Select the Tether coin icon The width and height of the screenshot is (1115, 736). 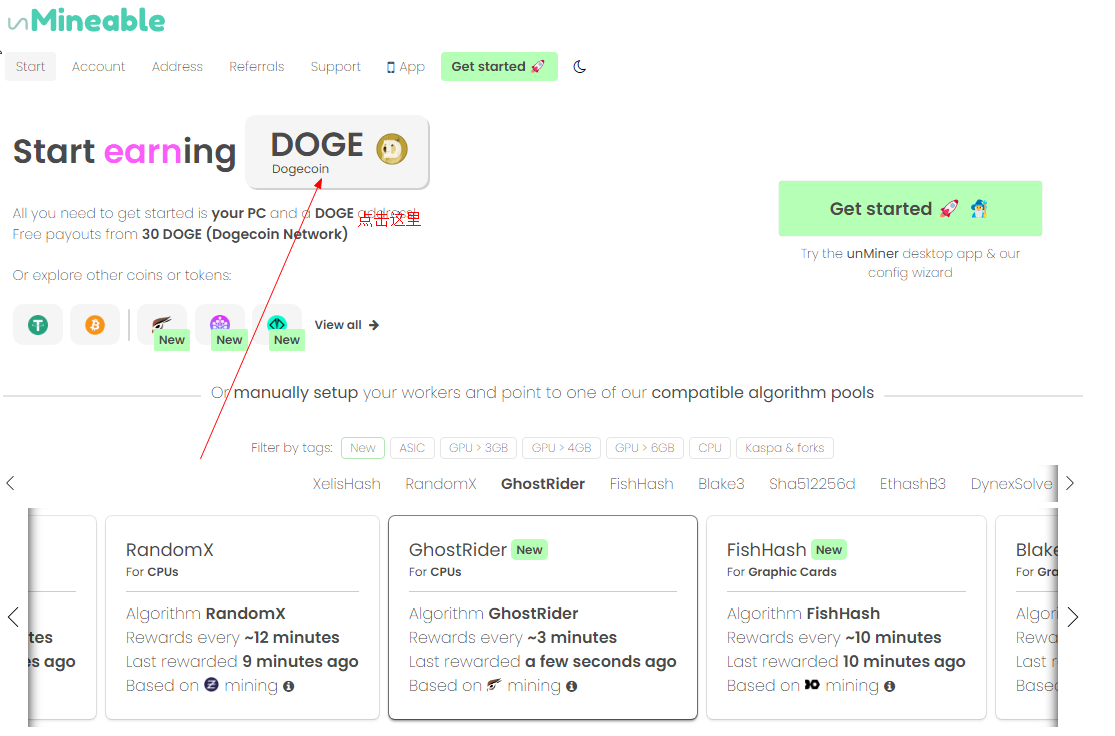click(x=38, y=325)
